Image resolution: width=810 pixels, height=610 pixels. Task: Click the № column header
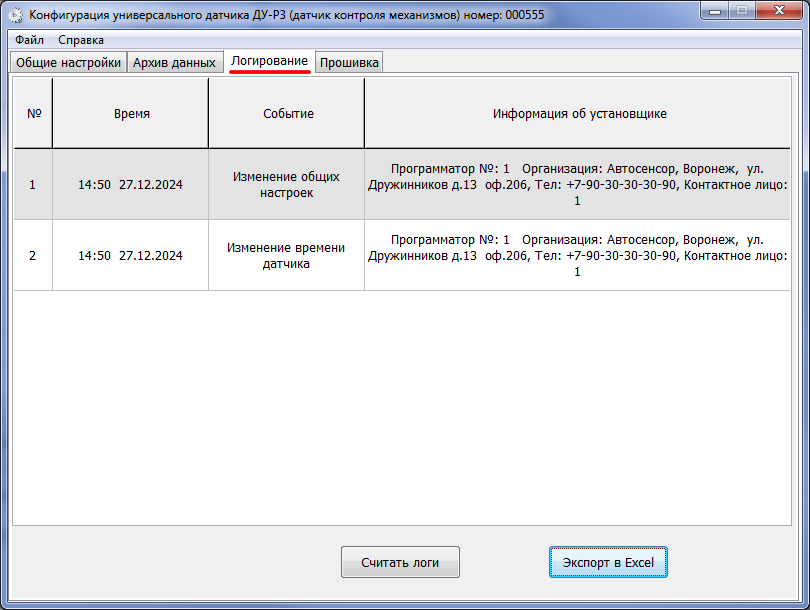pyautogui.click(x=34, y=114)
